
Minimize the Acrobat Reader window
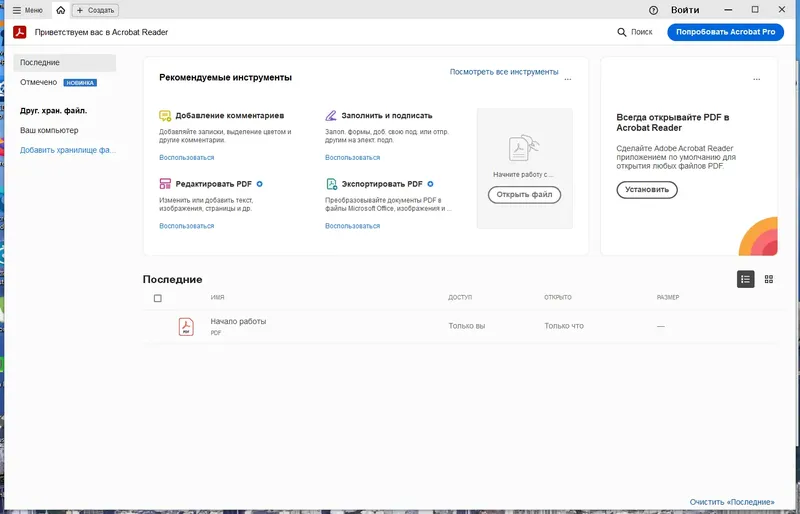728,10
